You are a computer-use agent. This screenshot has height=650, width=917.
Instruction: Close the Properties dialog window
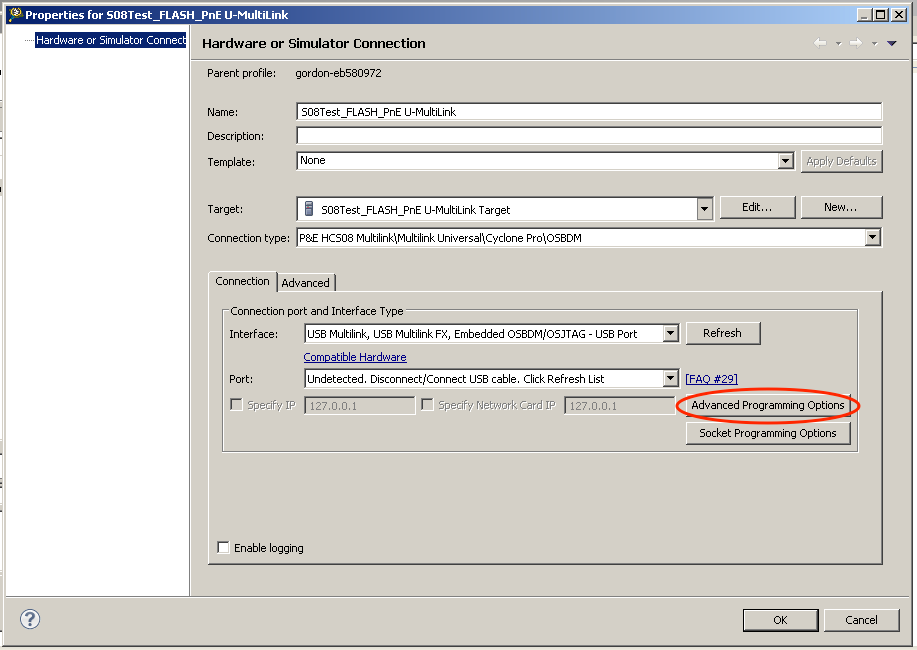click(x=899, y=15)
